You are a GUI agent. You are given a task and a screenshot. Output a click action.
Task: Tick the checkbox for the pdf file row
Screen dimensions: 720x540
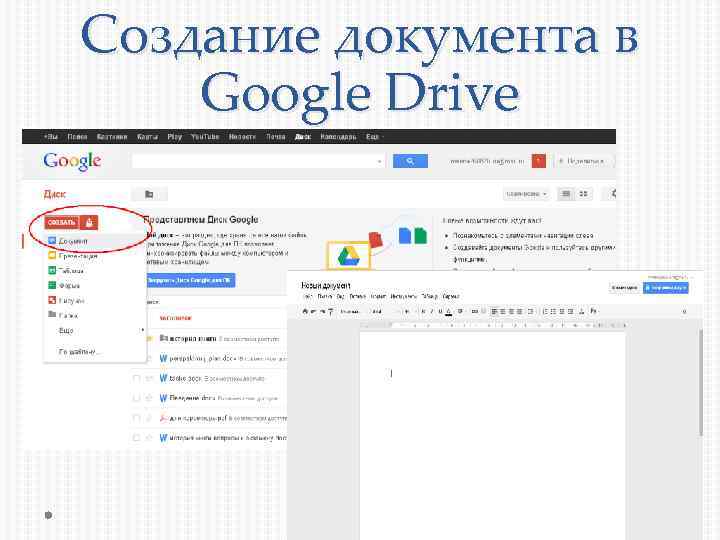(x=136, y=418)
